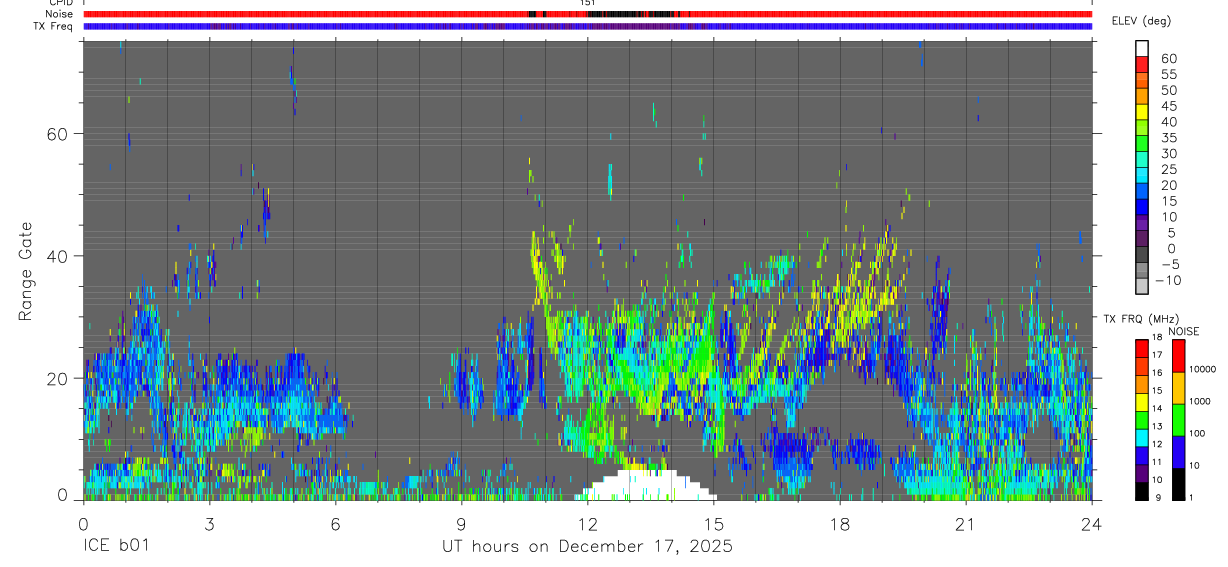
Task: Click the red top swatch of the NOISE legend
Action: pyautogui.click(x=1179, y=356)
